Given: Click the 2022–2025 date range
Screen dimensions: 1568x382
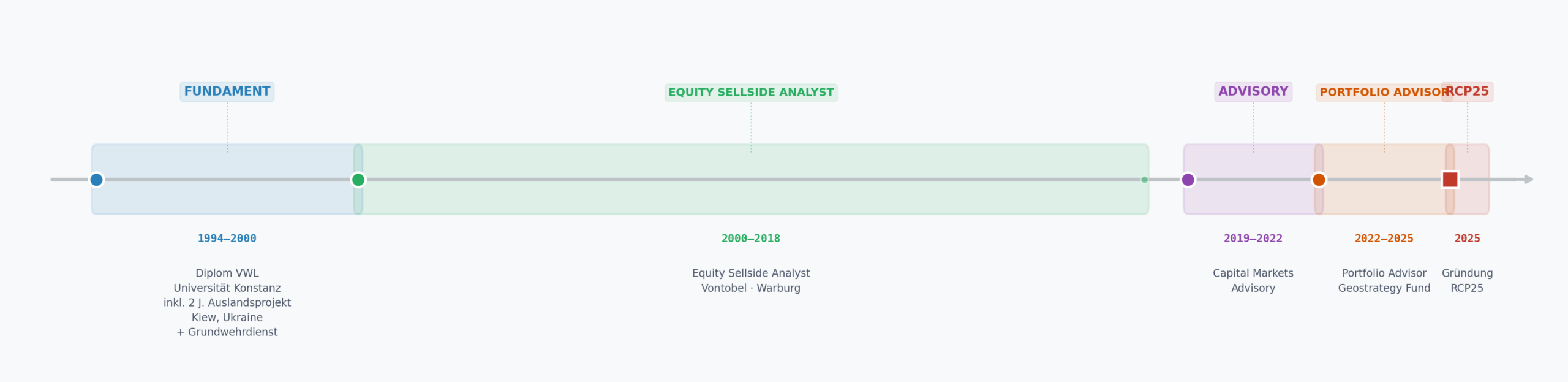Looking at the screenshot, I should [x=1384, y=239].
